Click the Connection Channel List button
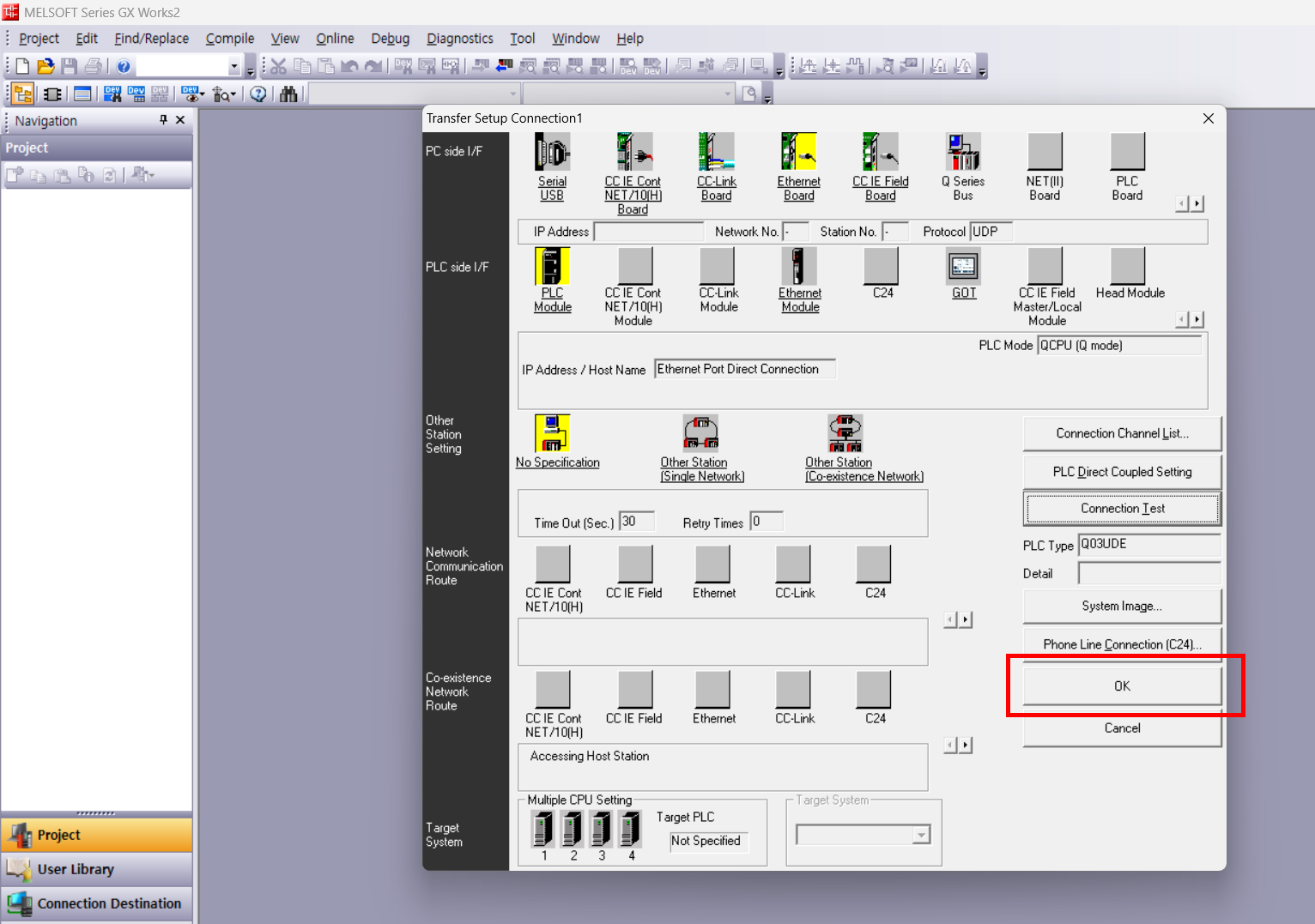This screenshot has height=924, width=1315. point(1122,434)
